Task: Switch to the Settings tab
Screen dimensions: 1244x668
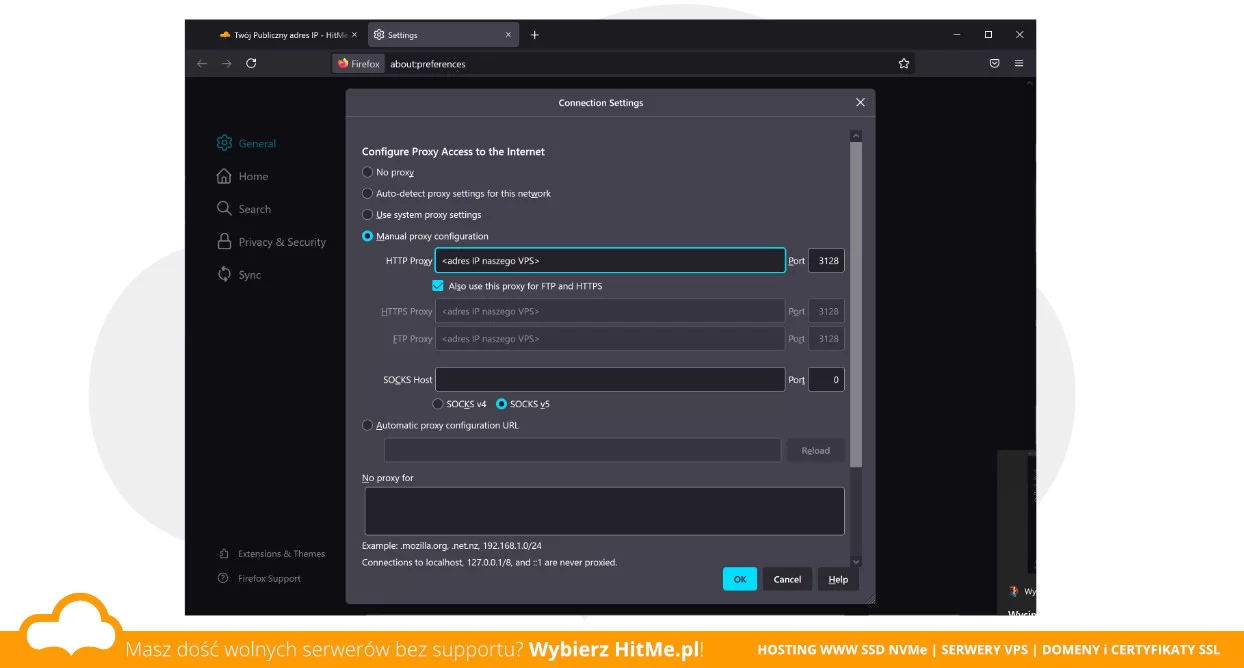Action: [x=443, y=35]
